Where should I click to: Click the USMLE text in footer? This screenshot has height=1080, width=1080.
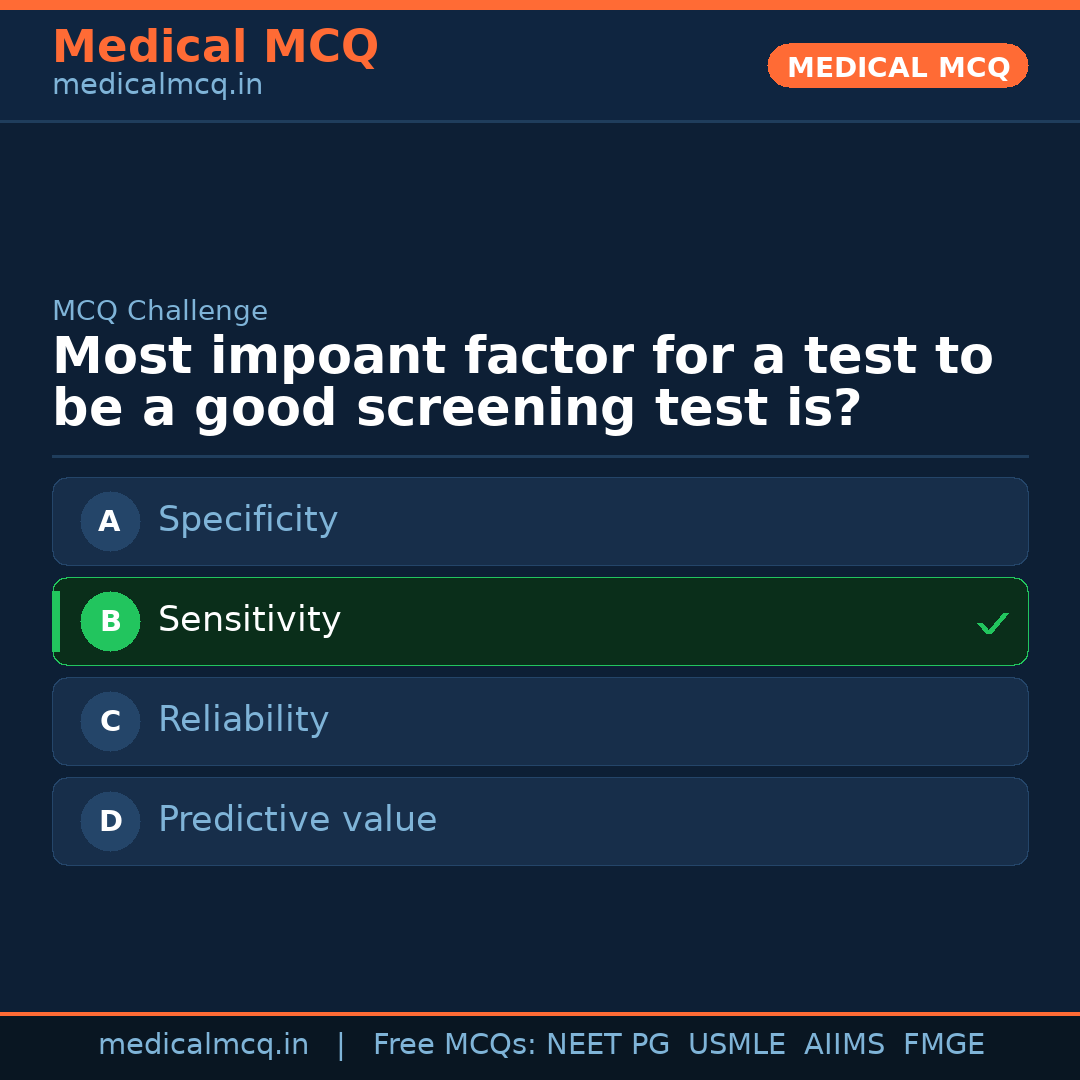coord(736,1045)
